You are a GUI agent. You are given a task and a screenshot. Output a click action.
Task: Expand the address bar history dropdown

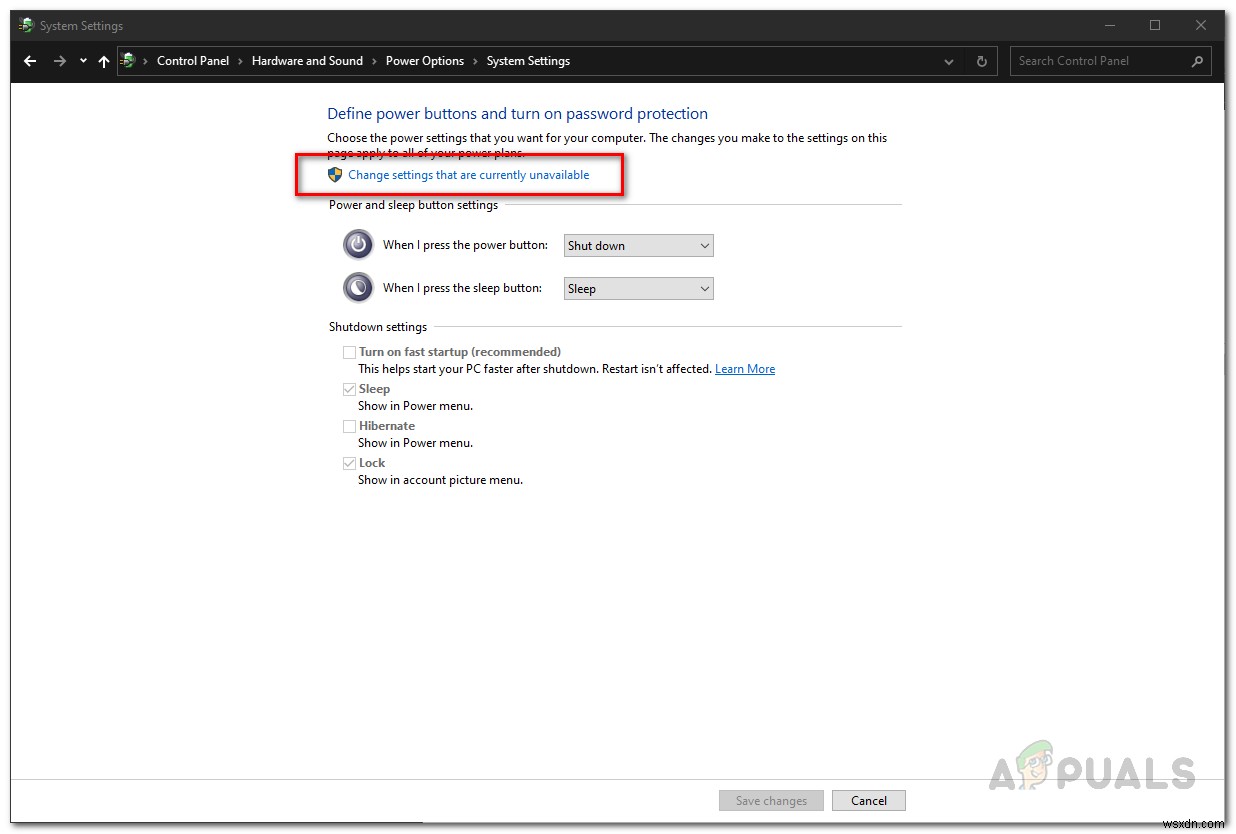pyautogui.click(x=948, y=61)
